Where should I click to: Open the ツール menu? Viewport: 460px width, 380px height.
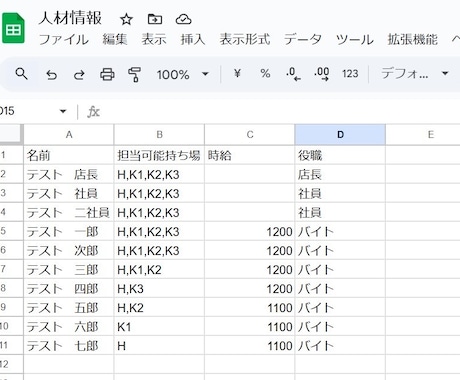pos(355,40)
